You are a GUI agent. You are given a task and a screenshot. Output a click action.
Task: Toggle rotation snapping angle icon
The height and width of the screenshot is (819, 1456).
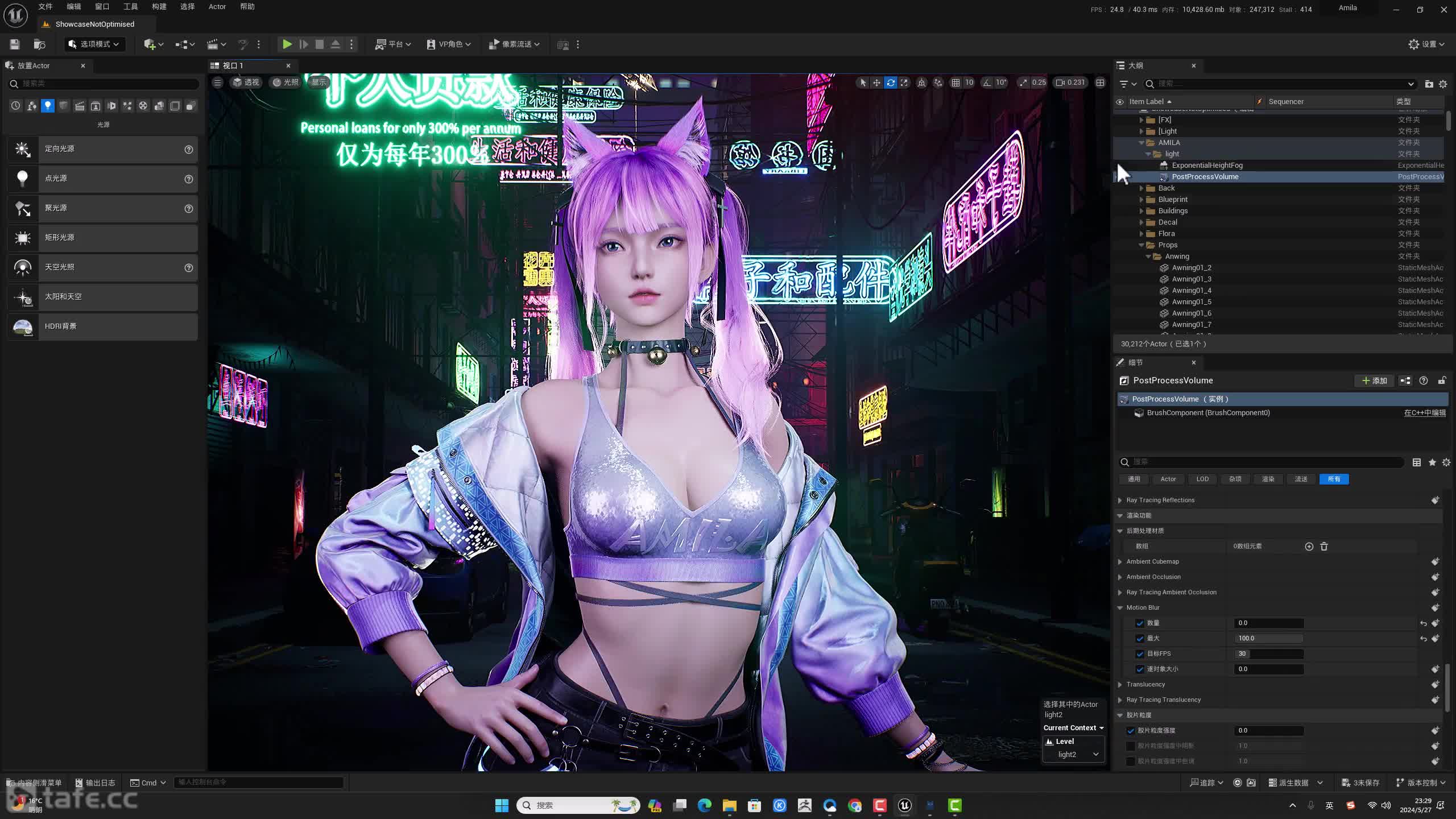(987, 83)
